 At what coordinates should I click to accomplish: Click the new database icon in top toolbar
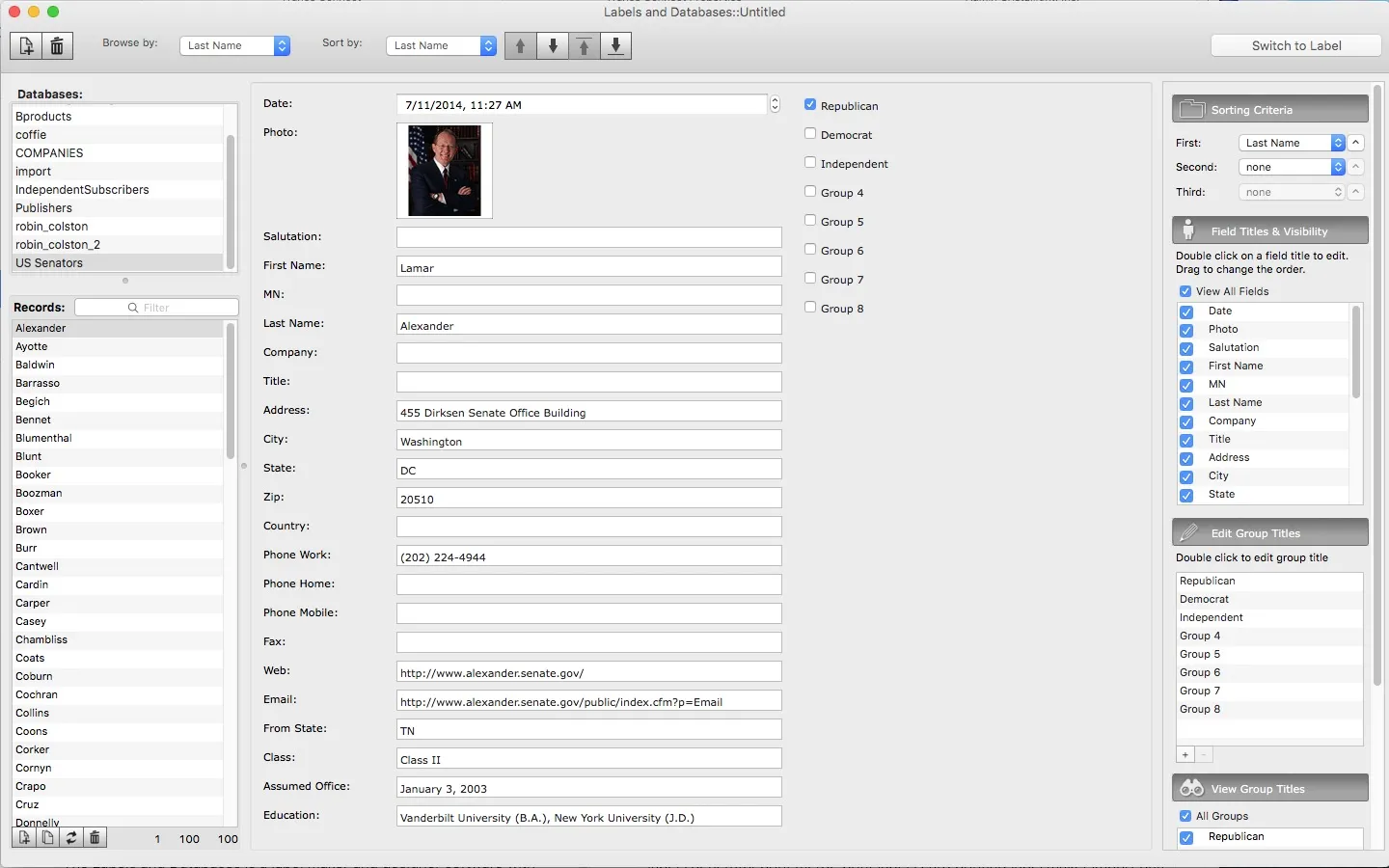[26, 46]
